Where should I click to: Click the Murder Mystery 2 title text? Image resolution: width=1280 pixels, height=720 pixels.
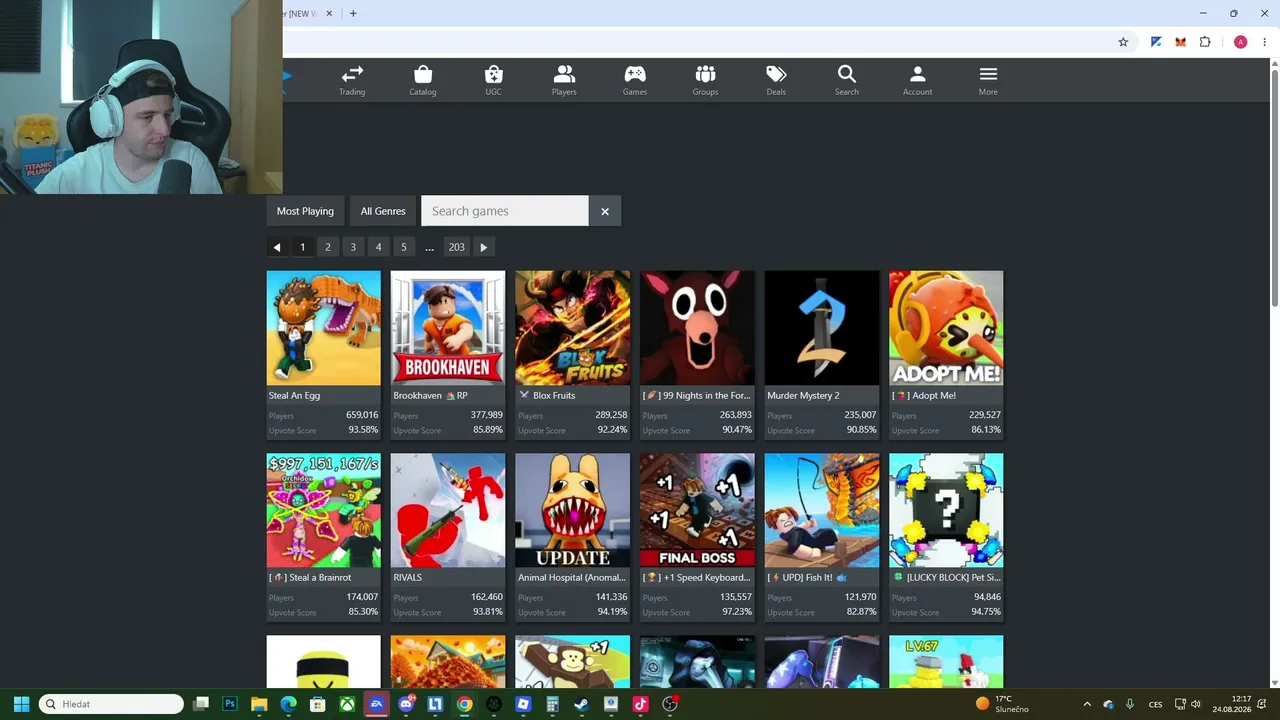803,396
